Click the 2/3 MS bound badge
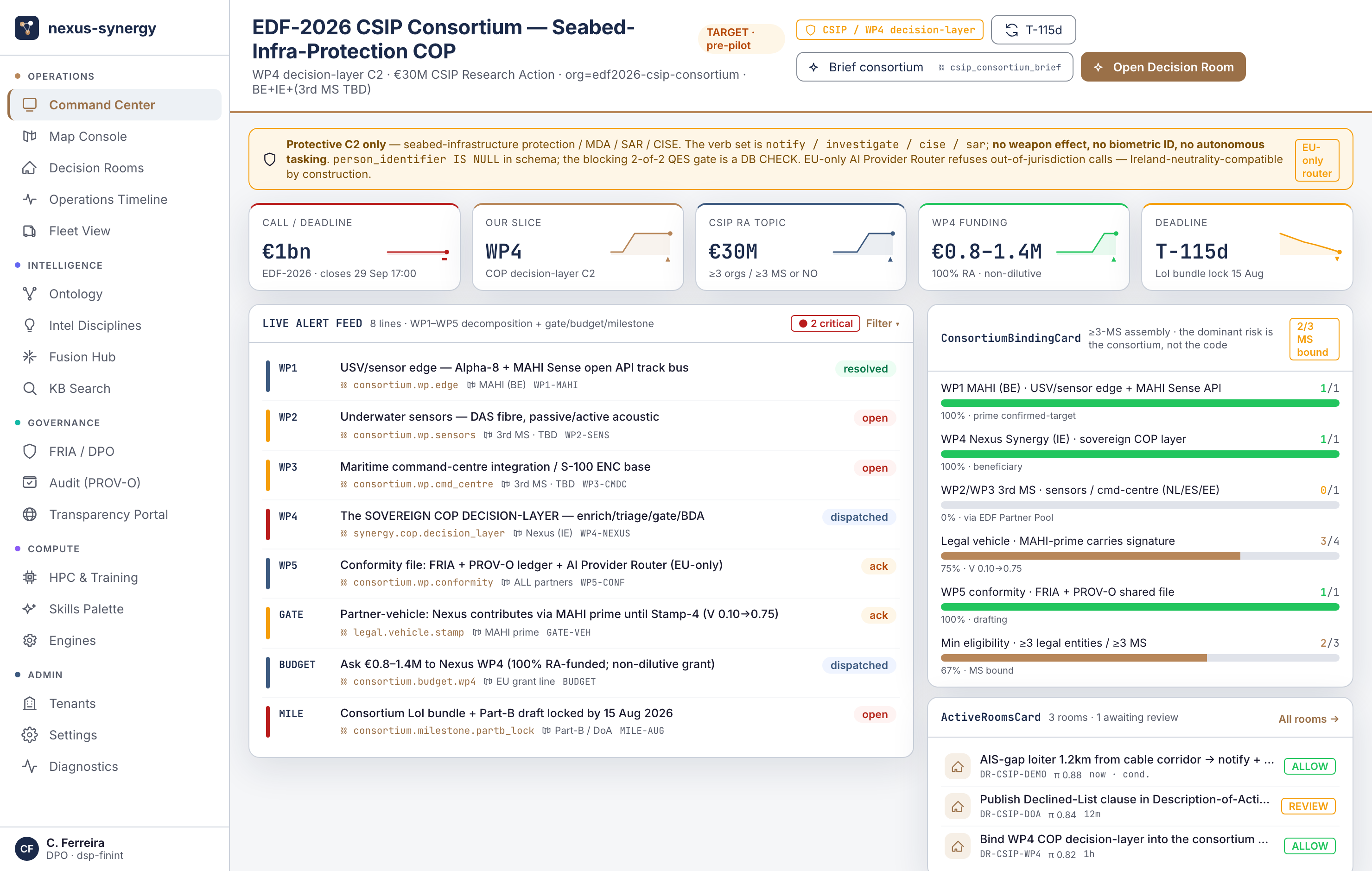 [x=1314, y=339]
